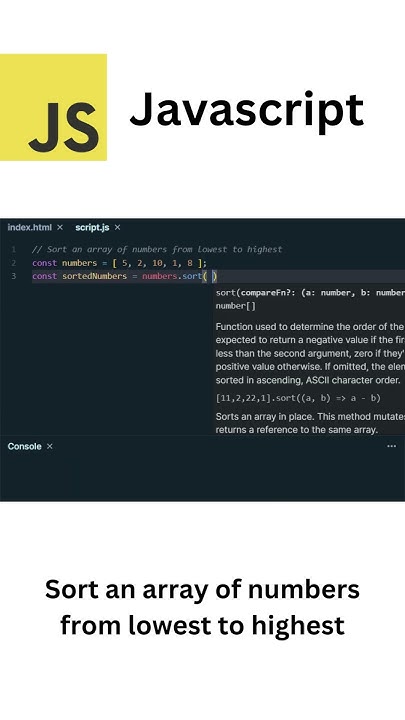The height and width of the screenshot is (720, 405).
Task: Click the caption 'Sort an array of numbers'
Action: click(202, 589)
